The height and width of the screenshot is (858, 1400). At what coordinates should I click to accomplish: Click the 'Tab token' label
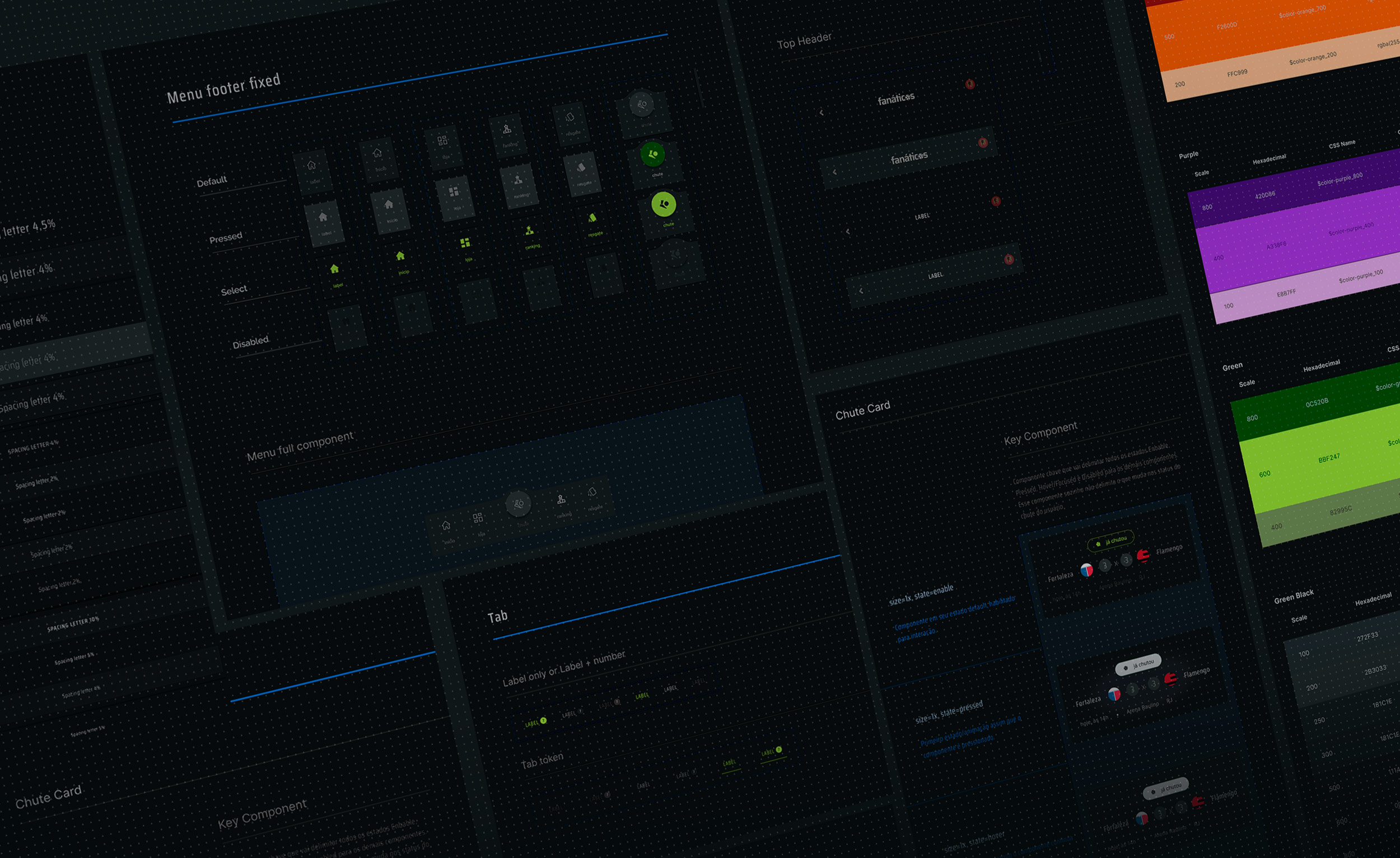pyautogui.click(x=542, y=760)
